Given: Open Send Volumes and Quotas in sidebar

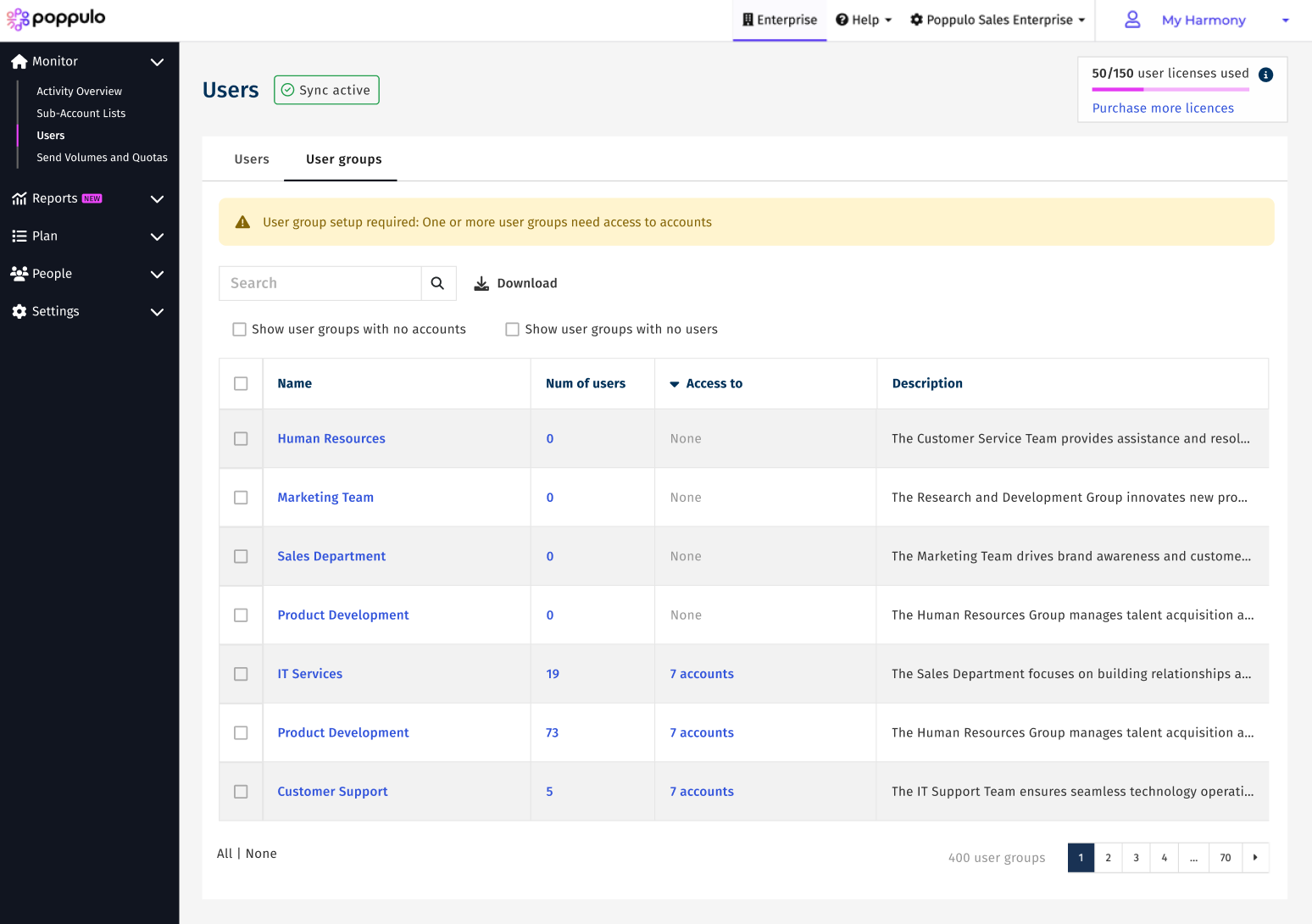Looking at the screenshot, I should tap(102, 158).
